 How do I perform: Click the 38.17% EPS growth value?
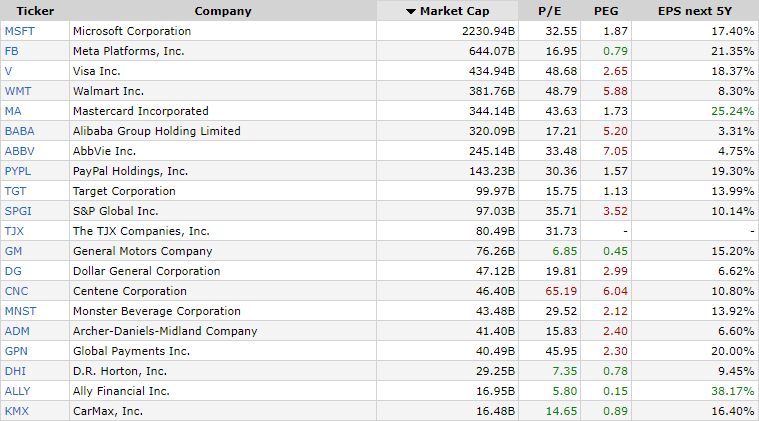[x=732, y=391]
